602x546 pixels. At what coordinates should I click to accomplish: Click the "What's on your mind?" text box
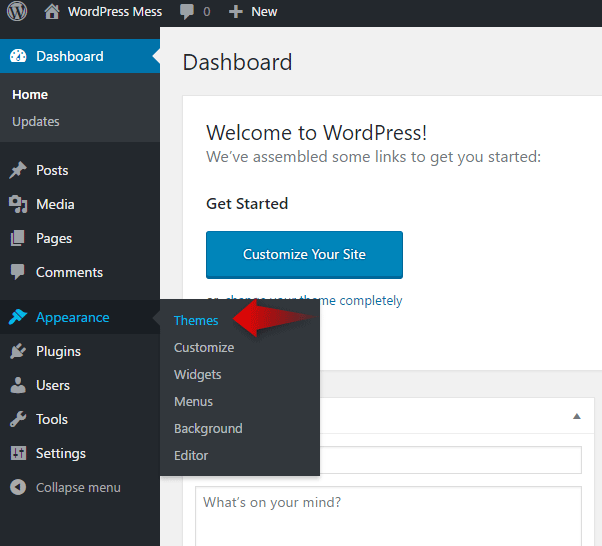click(388, 515)
